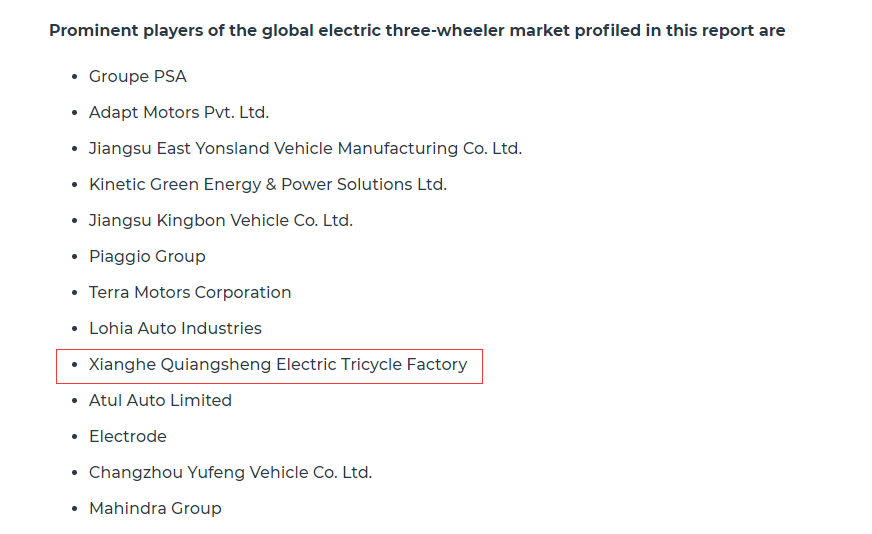Click the bullet beside Electrode

coord(75,437)
